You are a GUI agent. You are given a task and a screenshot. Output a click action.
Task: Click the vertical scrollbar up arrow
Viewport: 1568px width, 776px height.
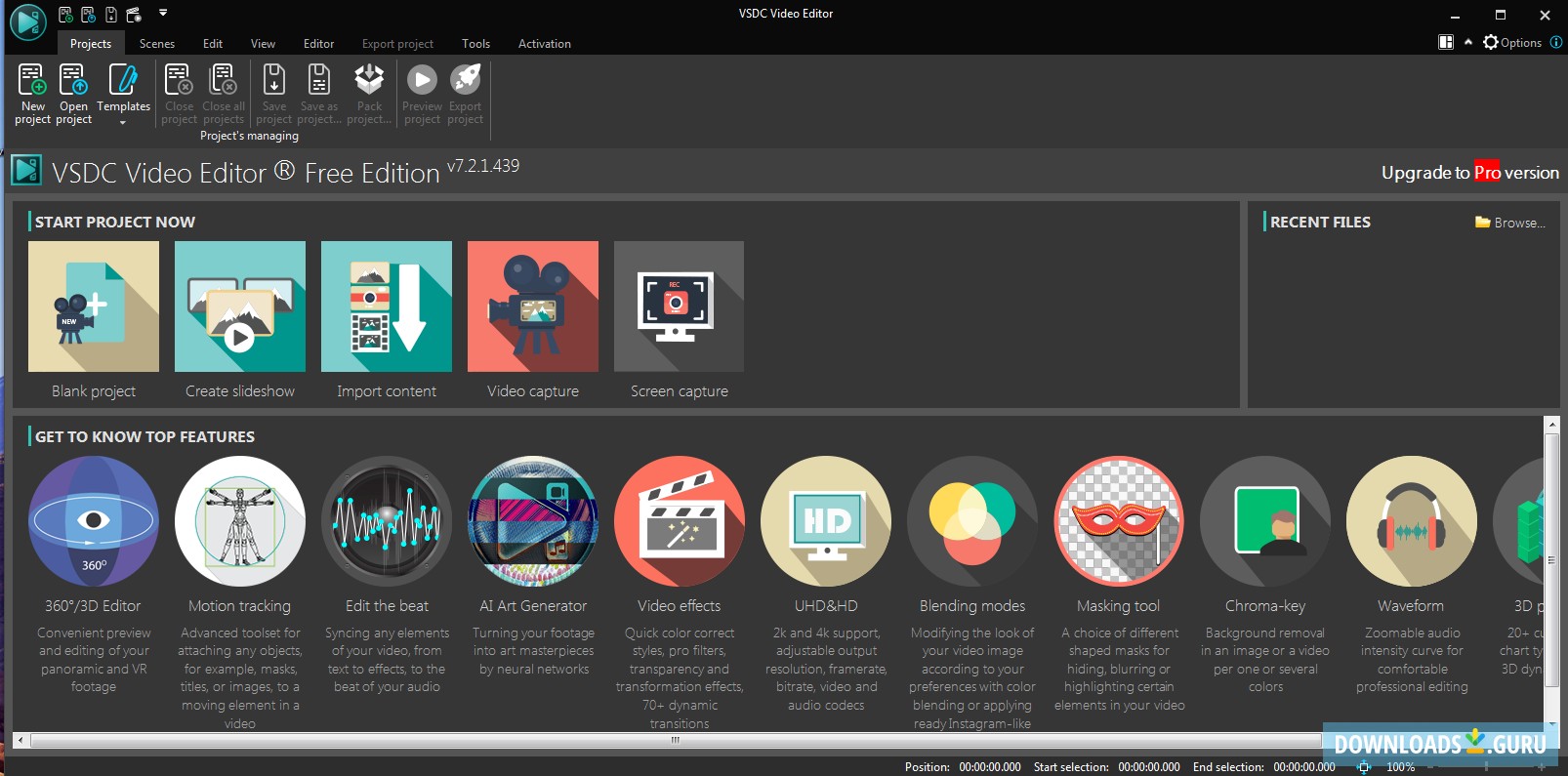pyautogui.click(x=1551, y=425)
